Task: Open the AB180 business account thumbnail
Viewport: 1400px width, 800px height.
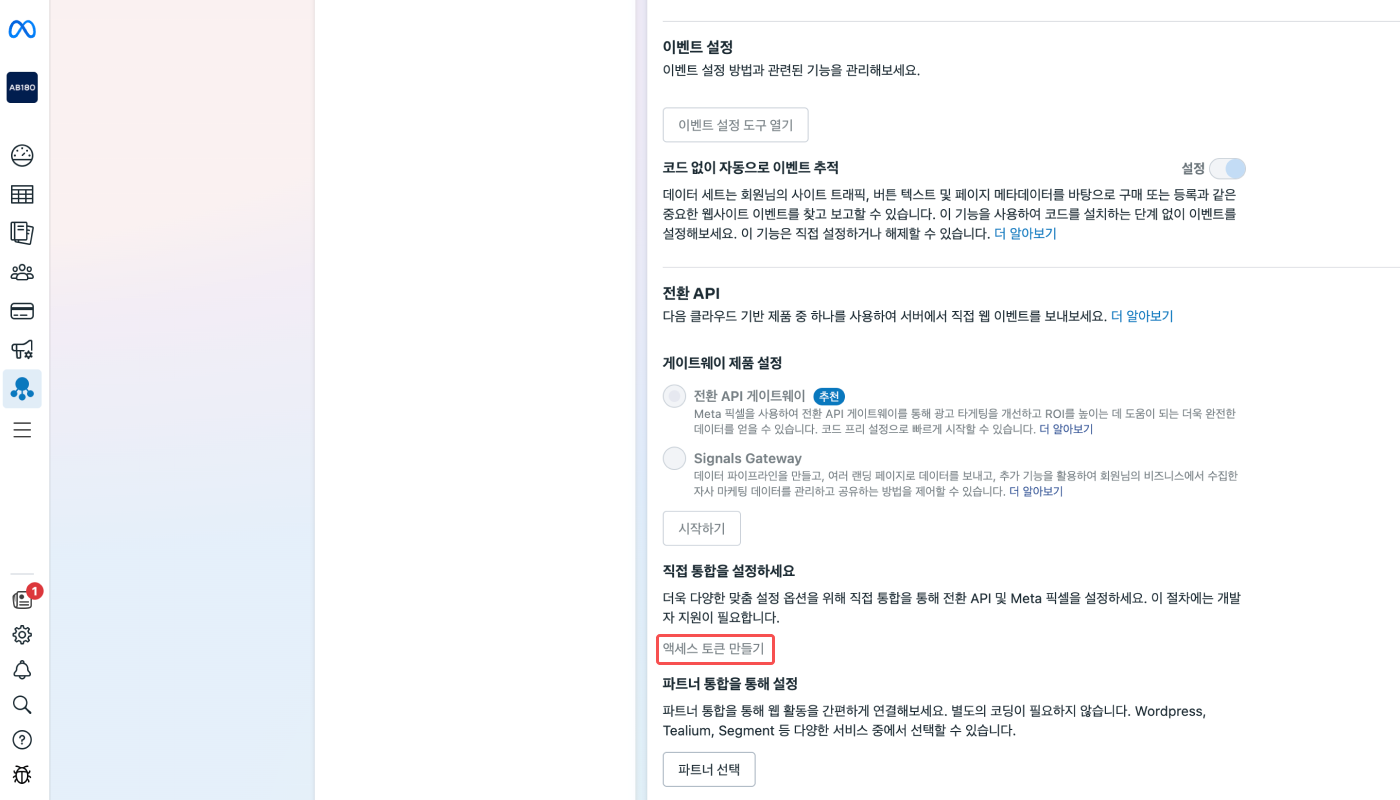Action: coord(22,87)
